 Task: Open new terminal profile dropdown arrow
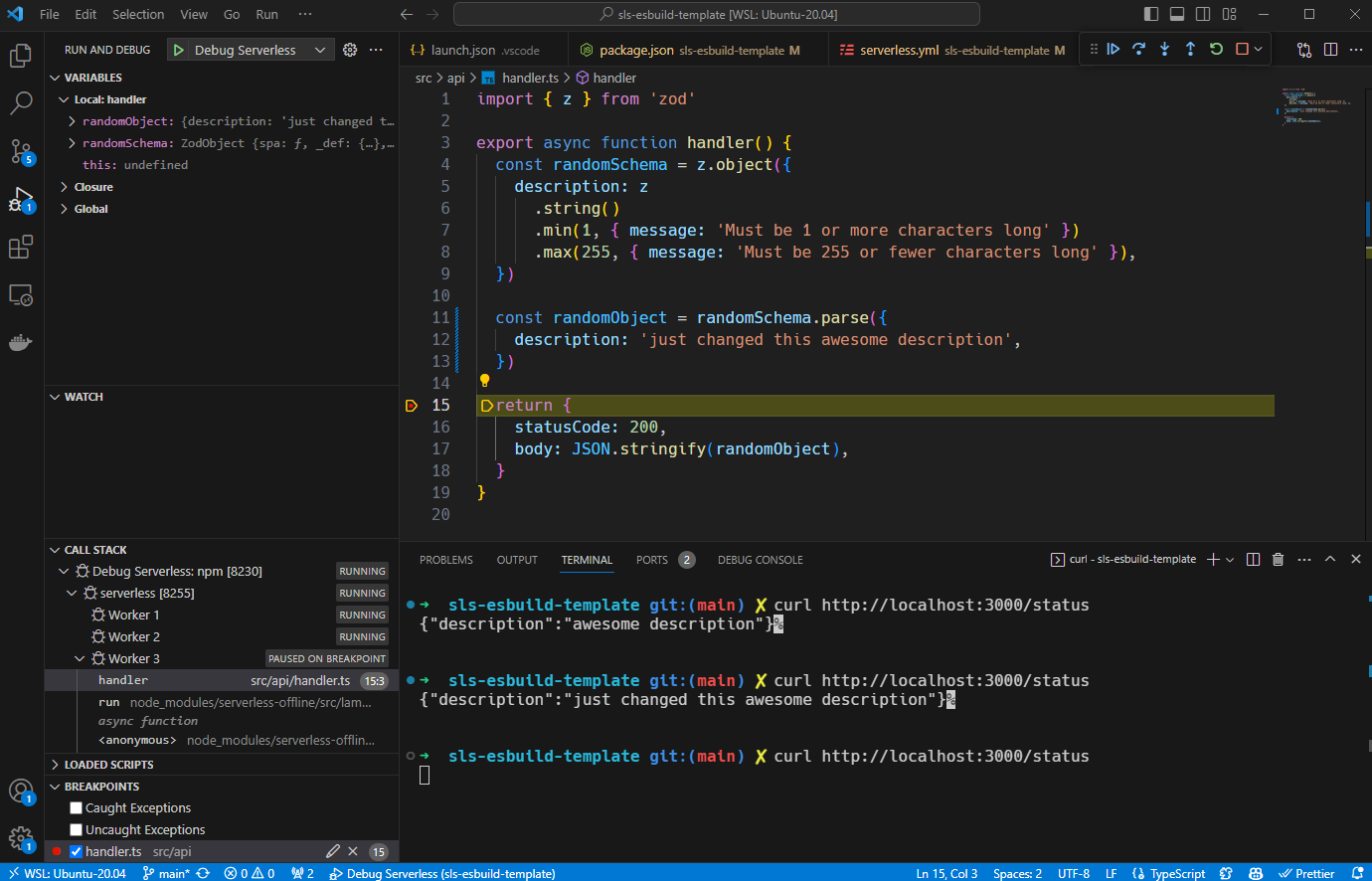click(1230, 560)
